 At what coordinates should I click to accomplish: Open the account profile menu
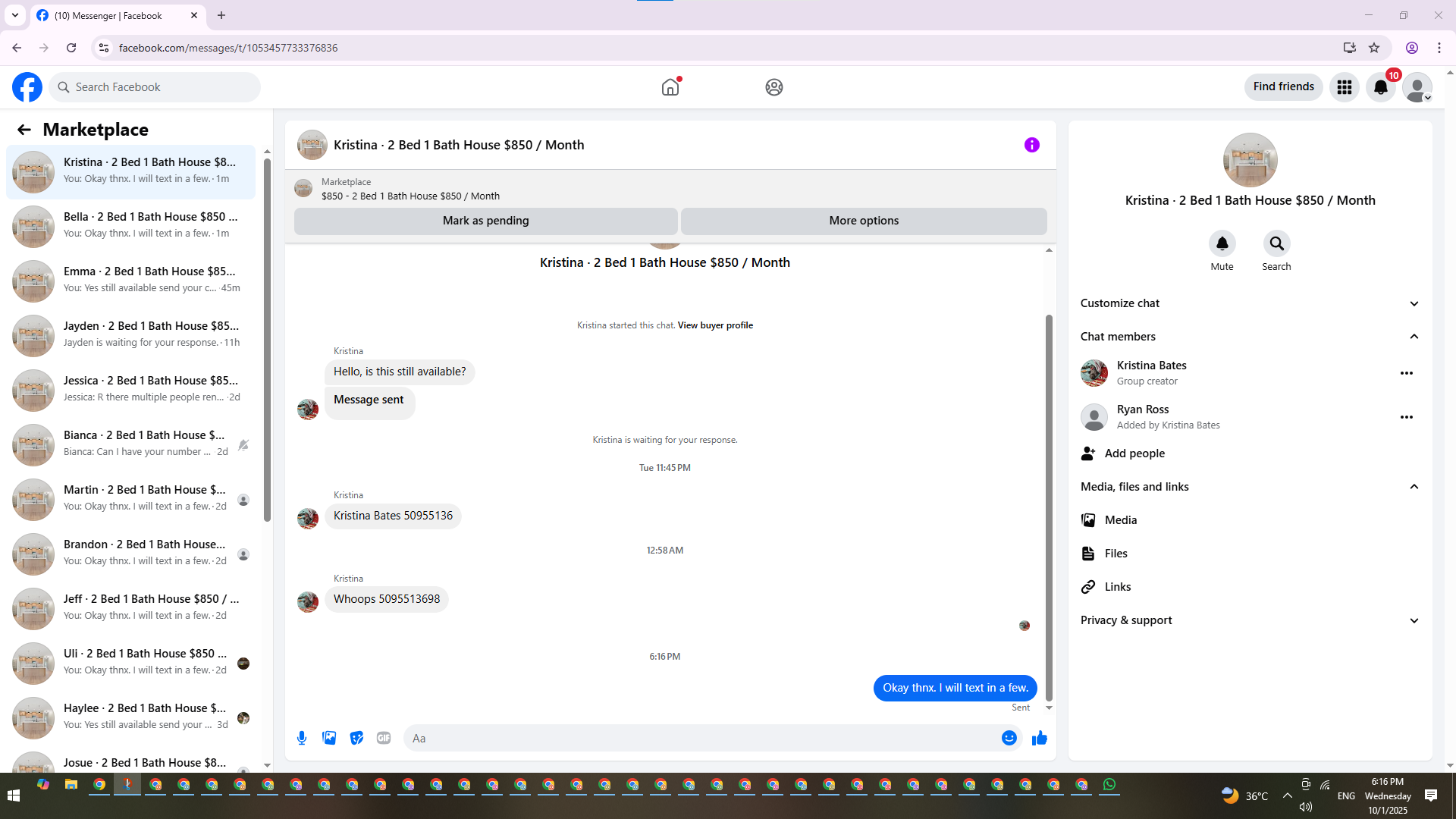pos(1417,87)
